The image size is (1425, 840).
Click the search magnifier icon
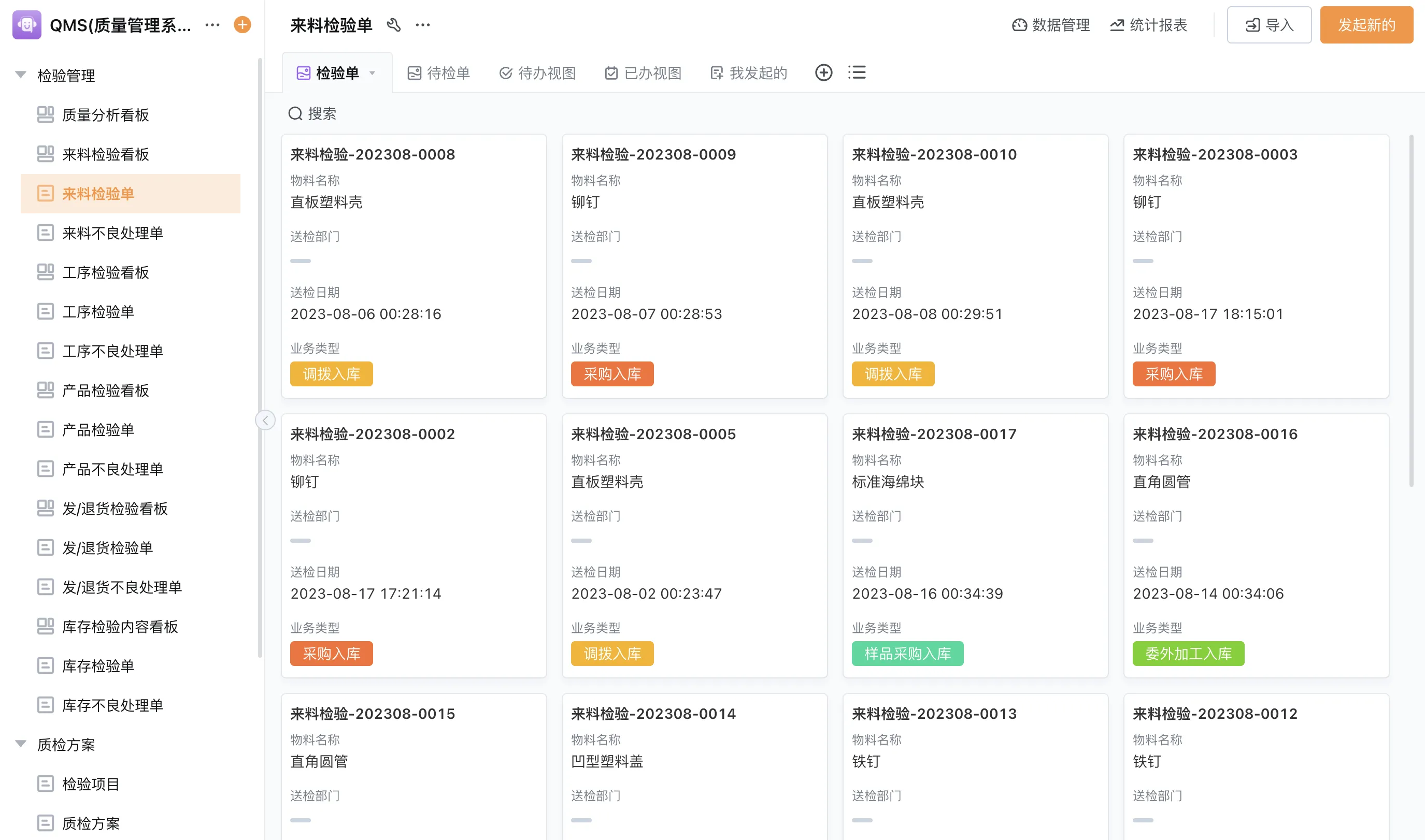[x=295, y=114]
